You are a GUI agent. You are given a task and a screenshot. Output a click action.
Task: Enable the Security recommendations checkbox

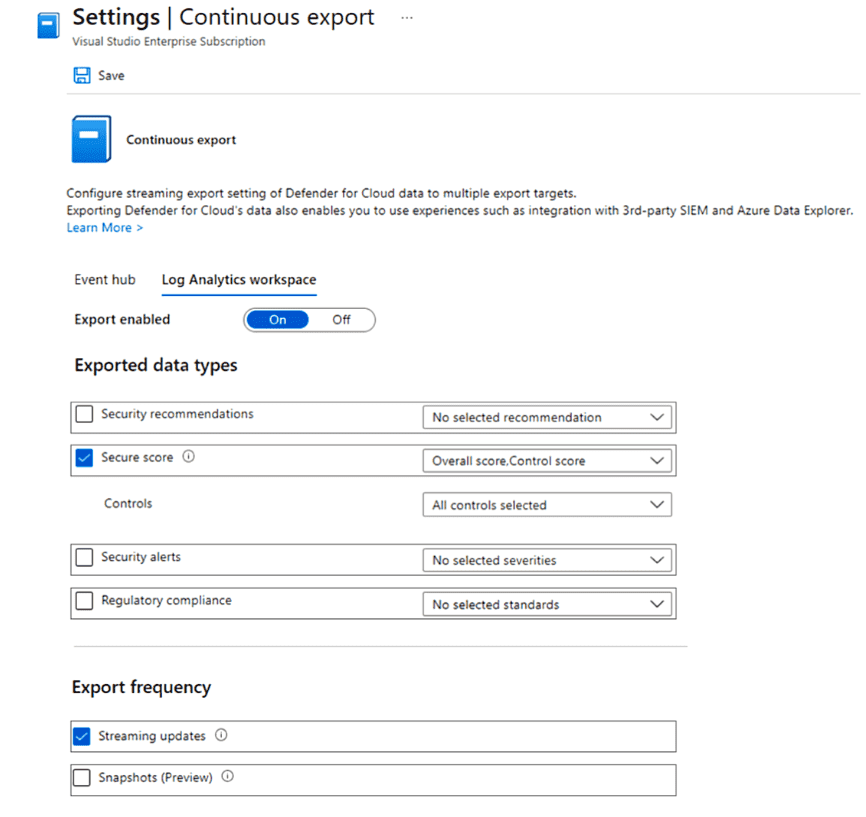tap(85, 414)
